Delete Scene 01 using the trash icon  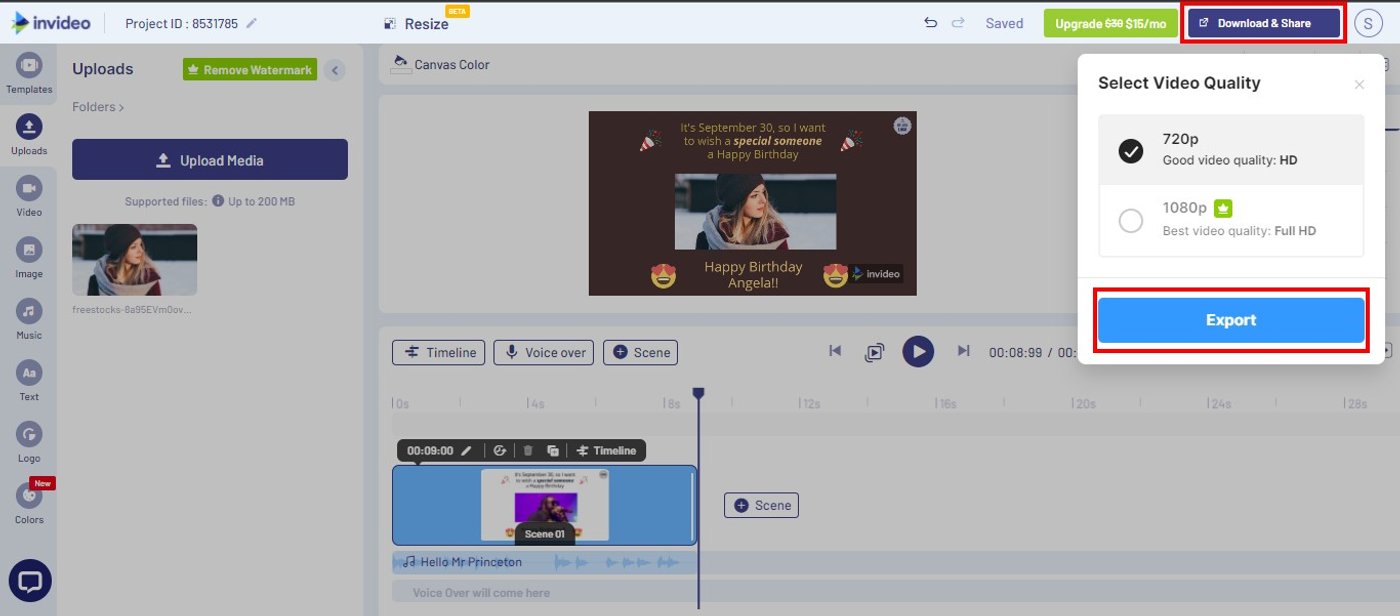coord(528,450)
